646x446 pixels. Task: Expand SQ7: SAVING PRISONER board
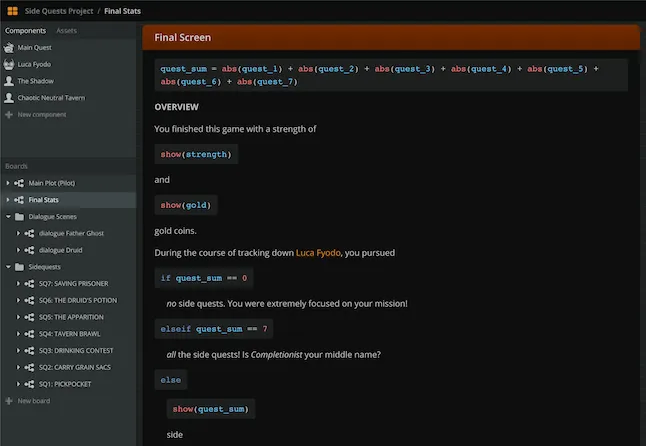click(18, 284)
